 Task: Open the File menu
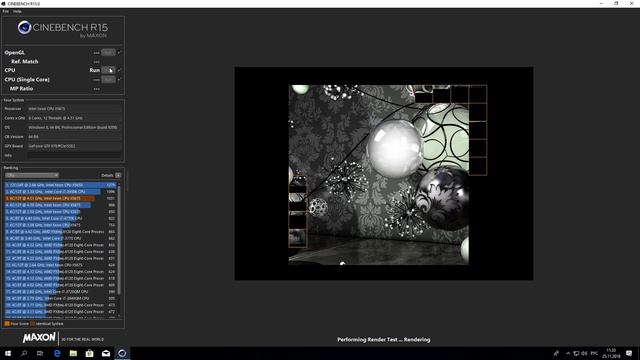pos(5,11)
